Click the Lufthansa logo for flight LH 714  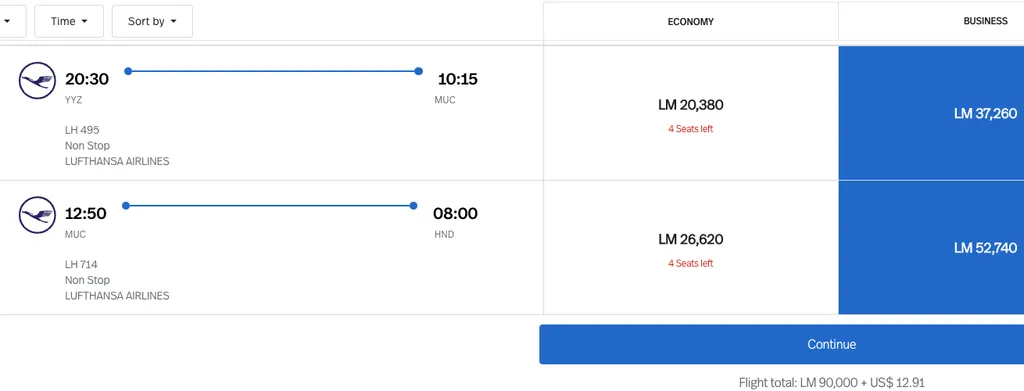click(37, 215)
